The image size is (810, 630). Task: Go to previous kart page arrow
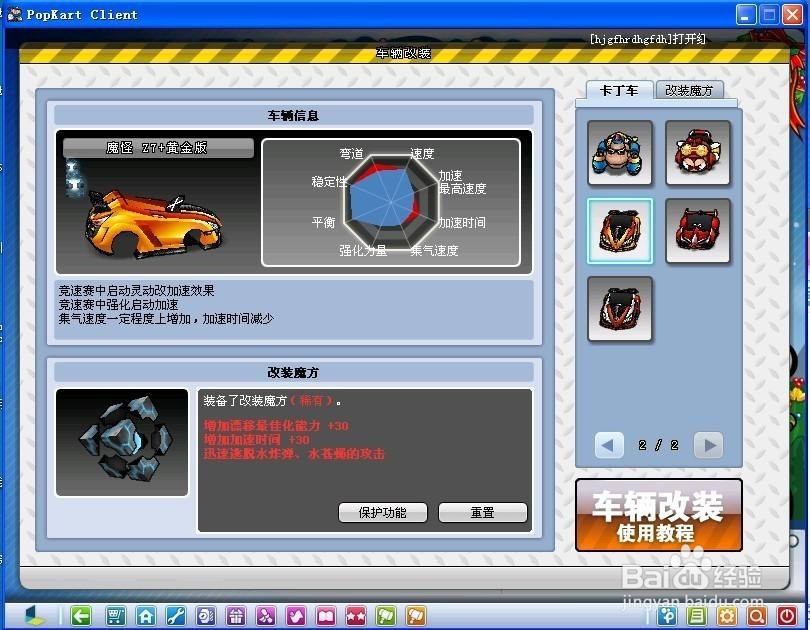click(609, 445)
